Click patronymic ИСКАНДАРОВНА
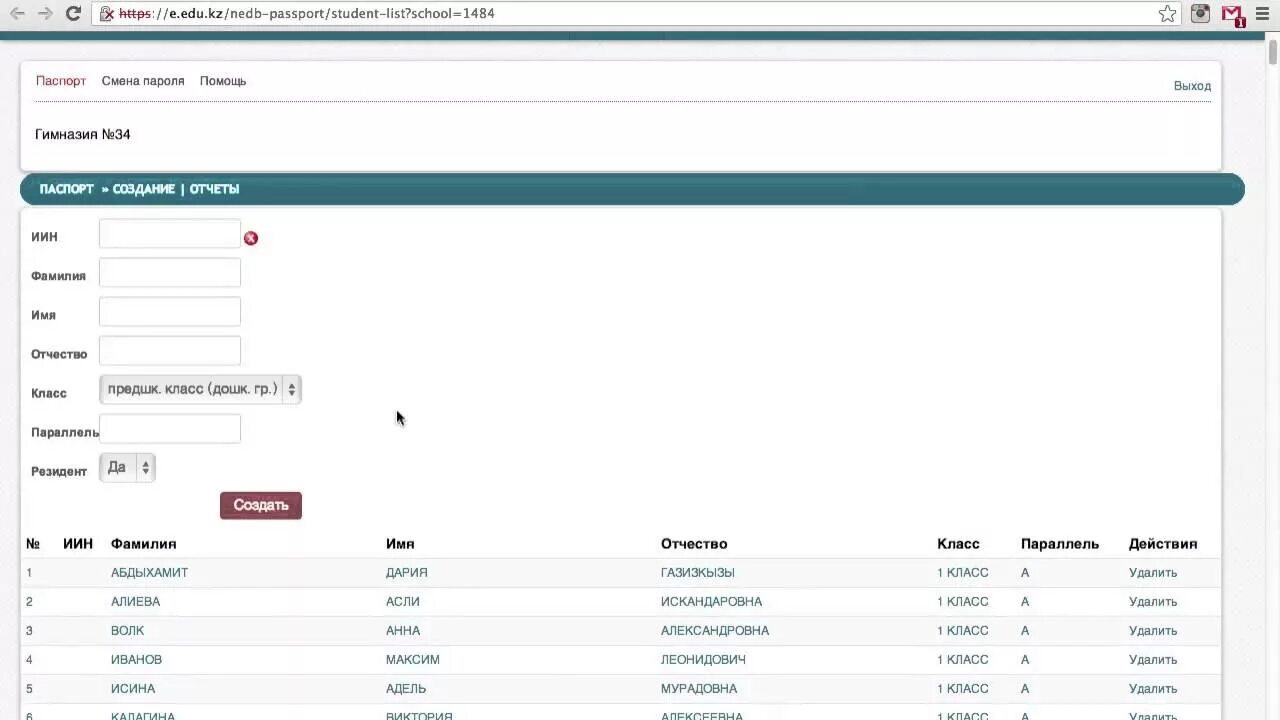Viewport: 1280px width, 720px height. point(711,602)
